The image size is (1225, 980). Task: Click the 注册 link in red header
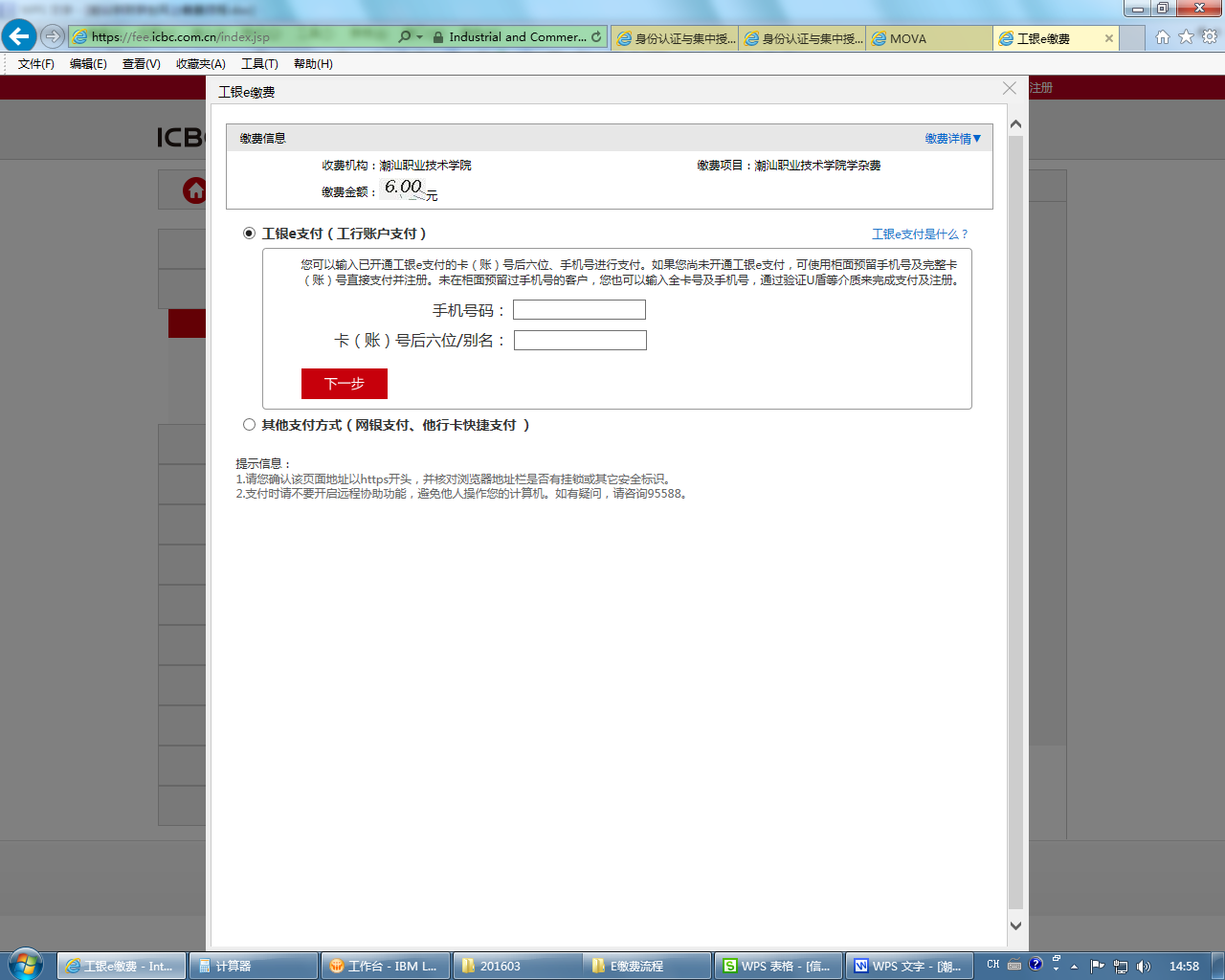coord(1041,88)
